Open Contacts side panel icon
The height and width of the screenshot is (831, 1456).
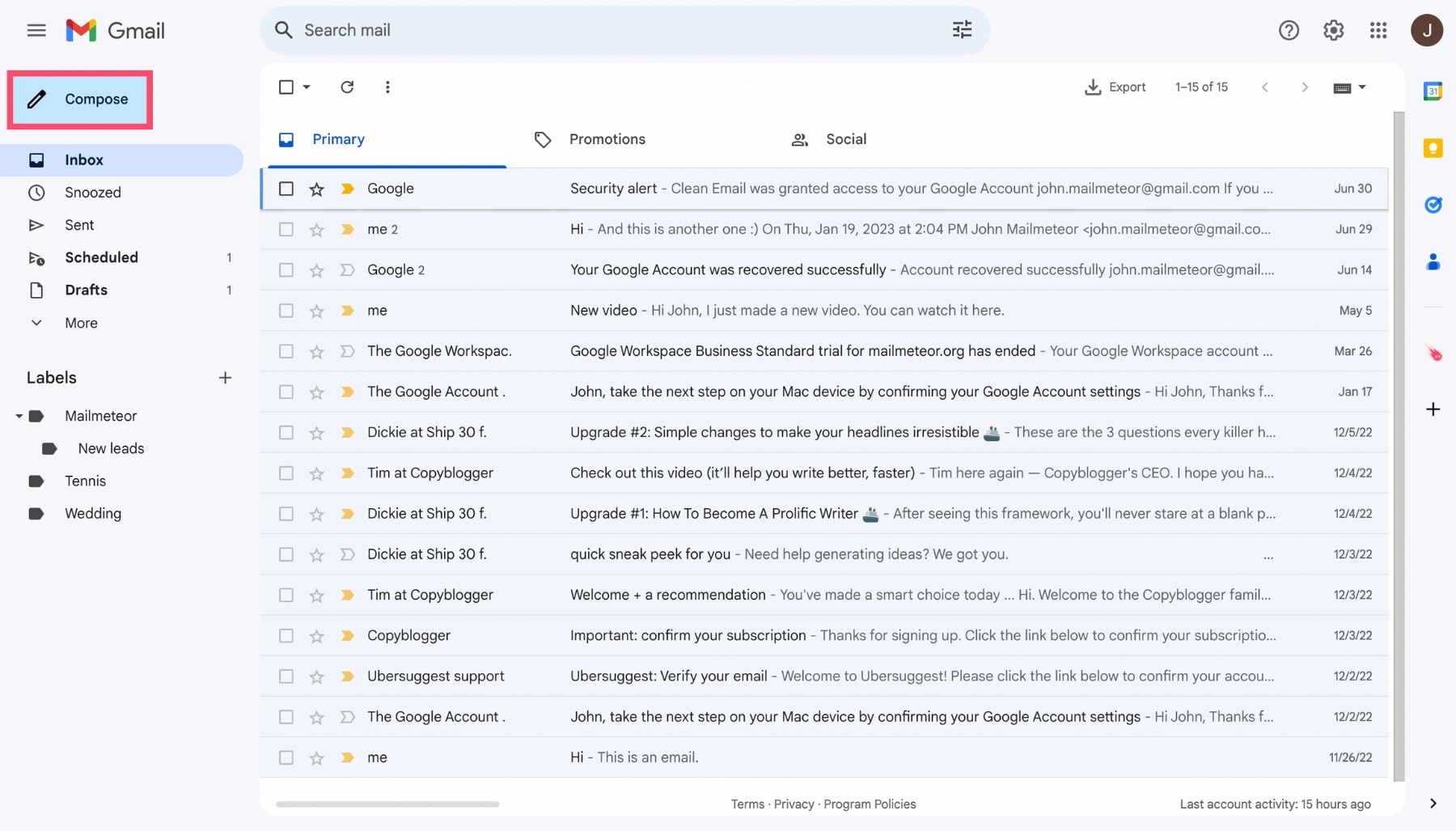[1433, 261]
